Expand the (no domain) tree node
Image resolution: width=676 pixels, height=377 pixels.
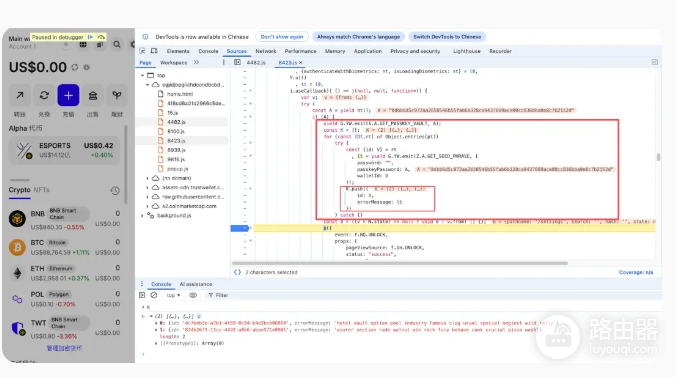pyautogui.click(x=147, y=178)
